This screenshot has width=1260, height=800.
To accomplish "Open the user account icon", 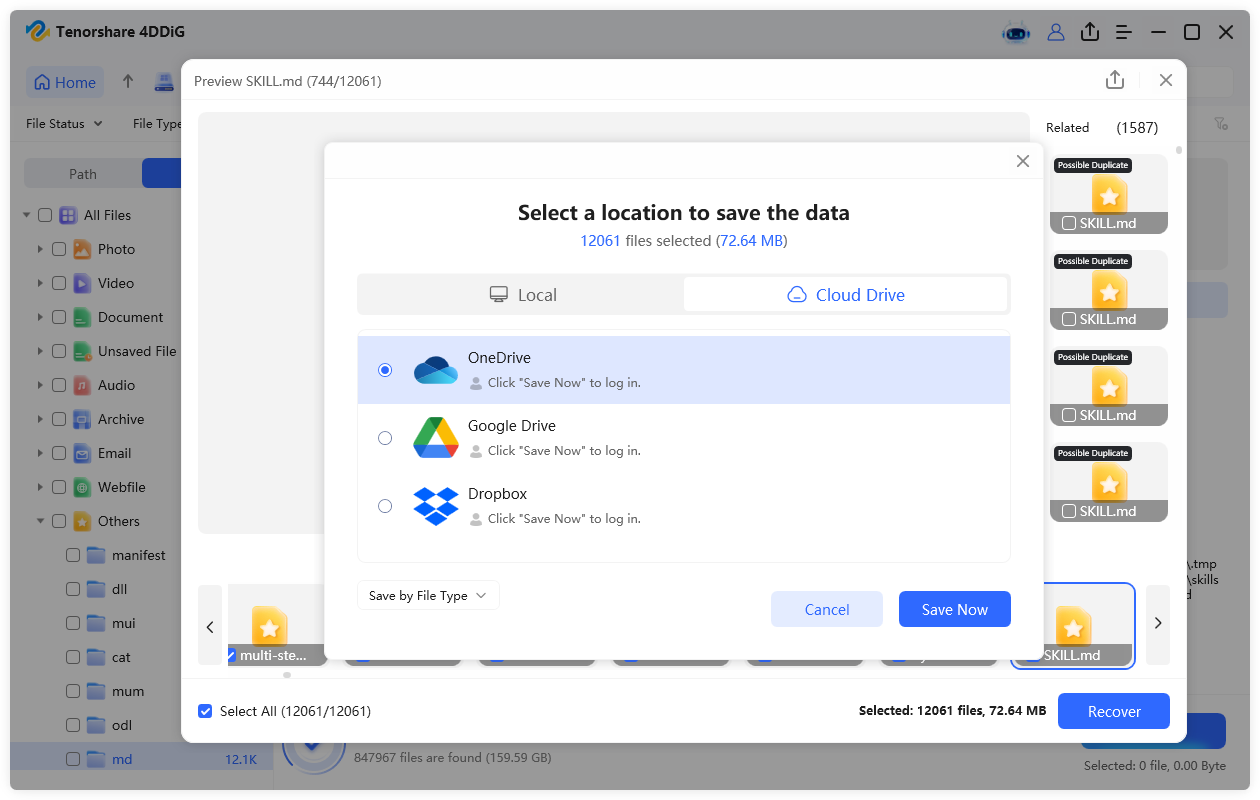I will [x=1056, y=32].
